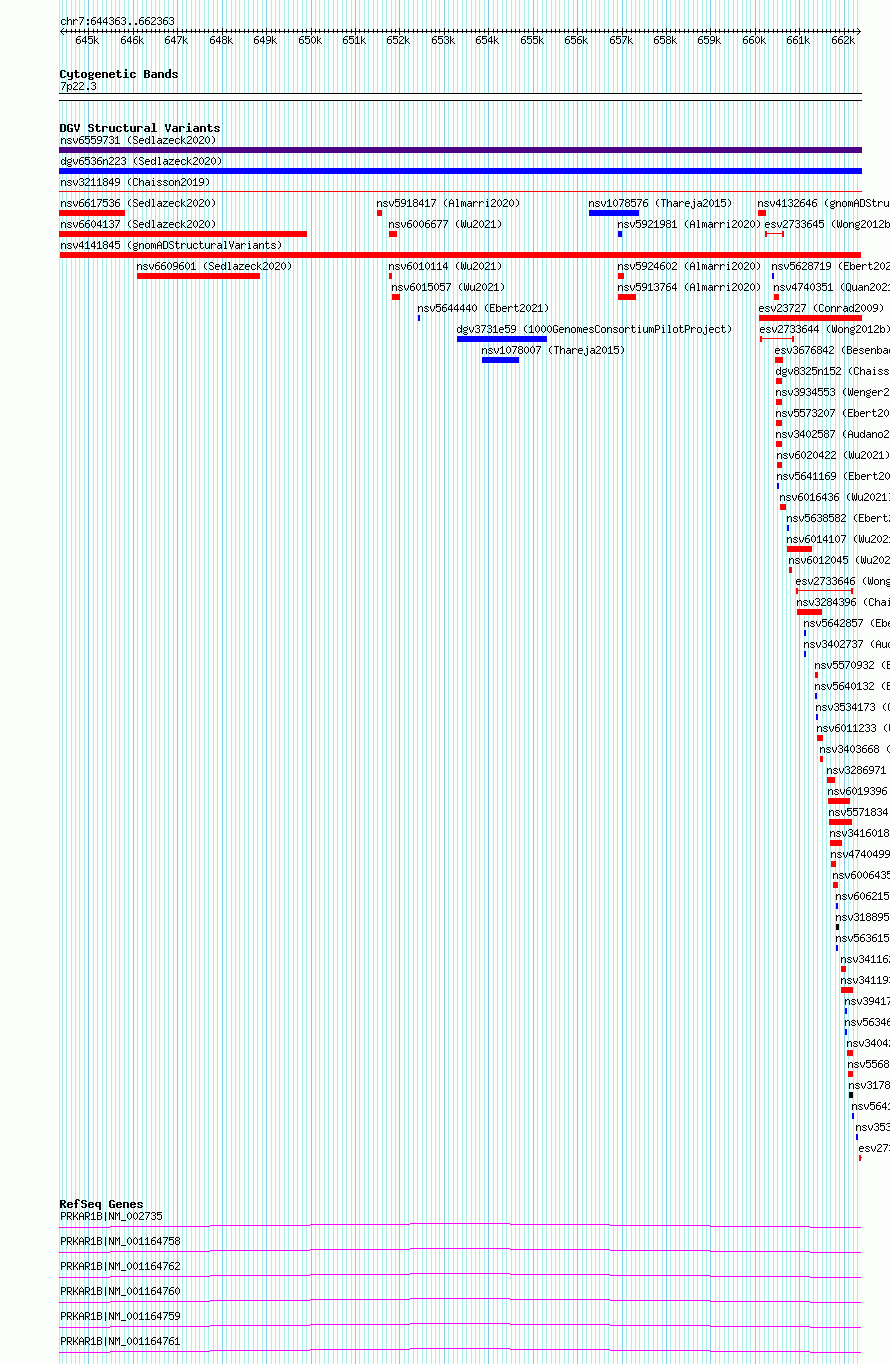
Task: Click nsv6016436 (Wu2021) label
Action: 835,497
